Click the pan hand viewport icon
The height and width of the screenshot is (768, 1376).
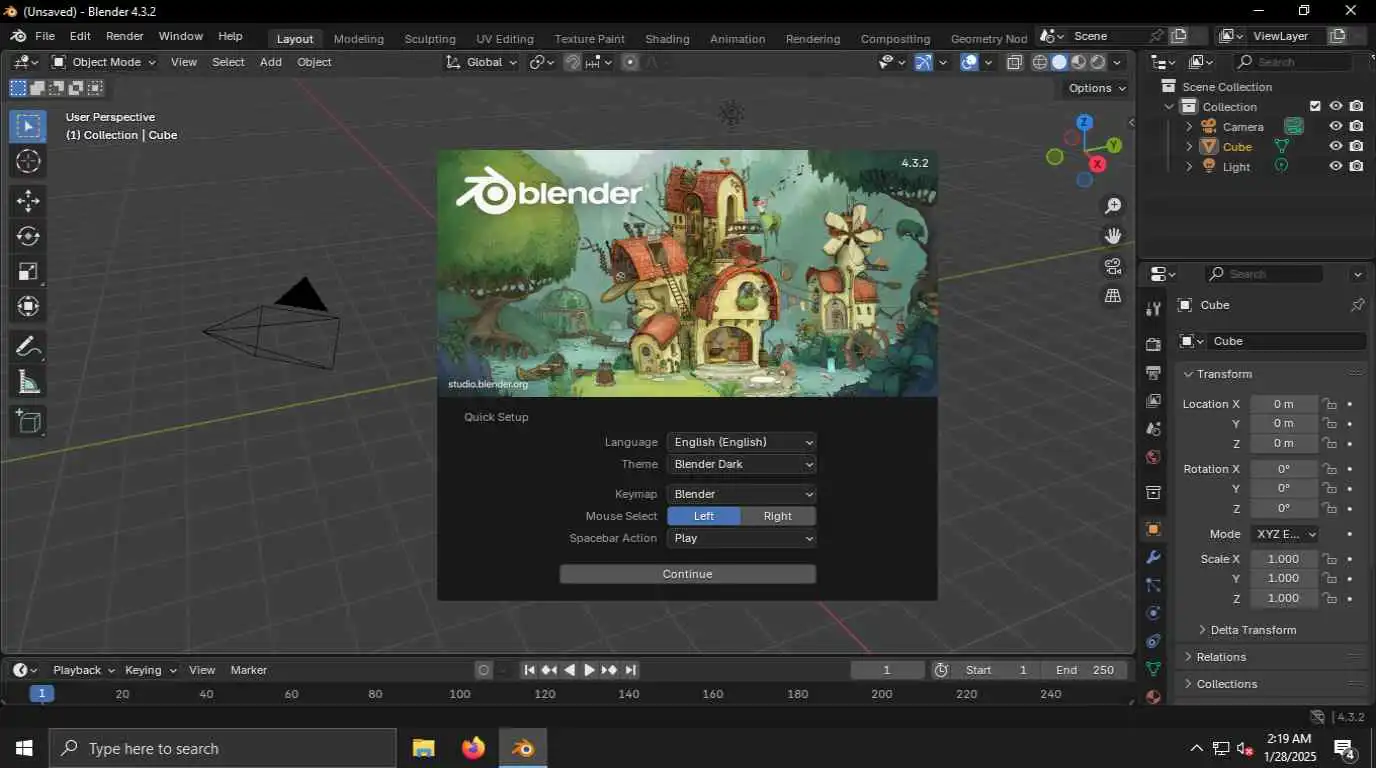pos(1112,236)
